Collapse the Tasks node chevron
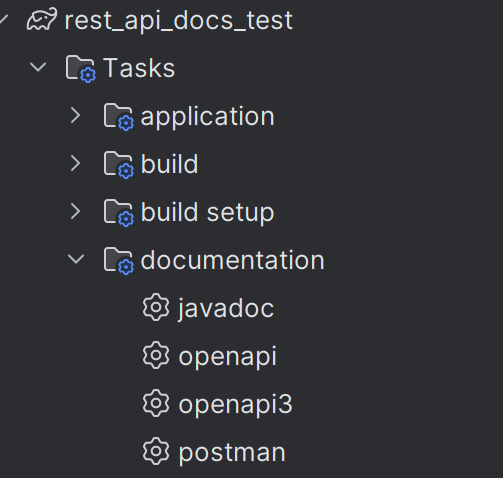This screenshot has width=503, height=478. [x=38, y=68]
